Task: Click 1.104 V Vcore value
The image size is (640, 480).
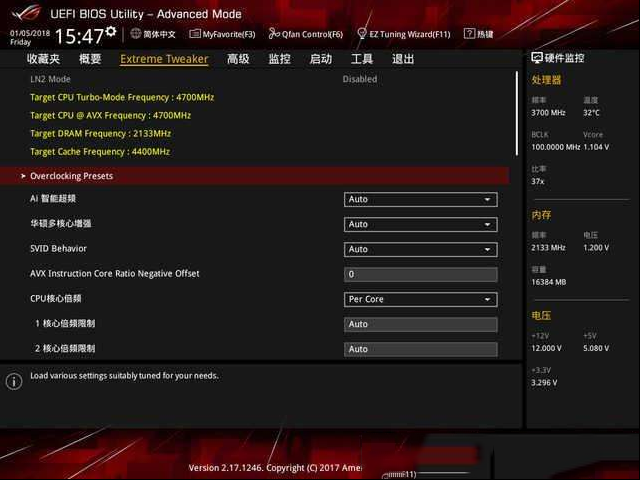Action: coord(596,147)
